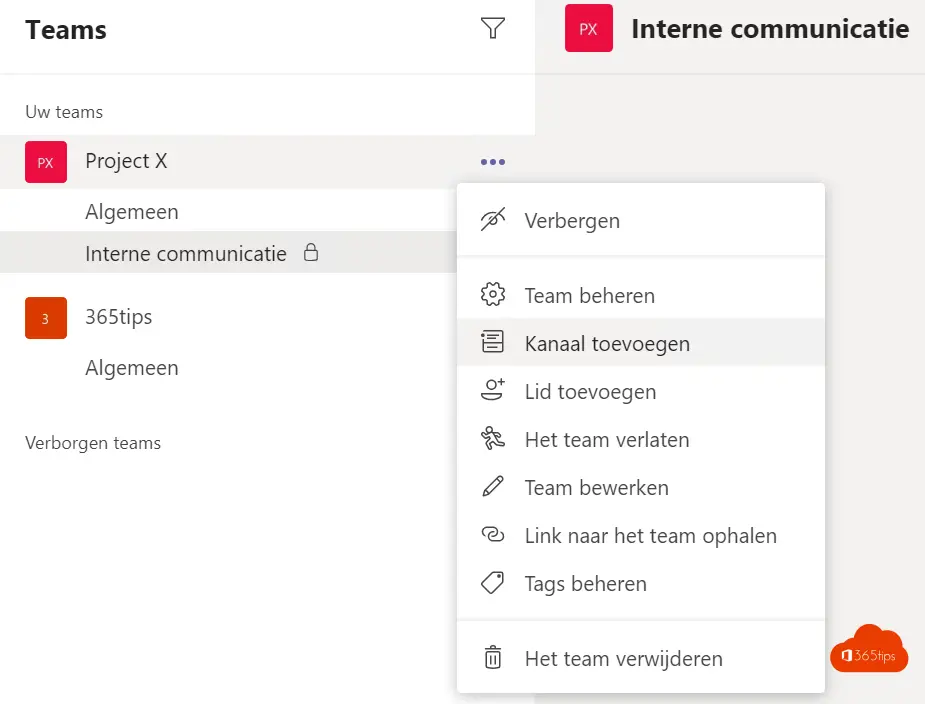Click the gear icon next to Team beheren
This screenshot has height=704, width=925.
click(x=493, y=294)
